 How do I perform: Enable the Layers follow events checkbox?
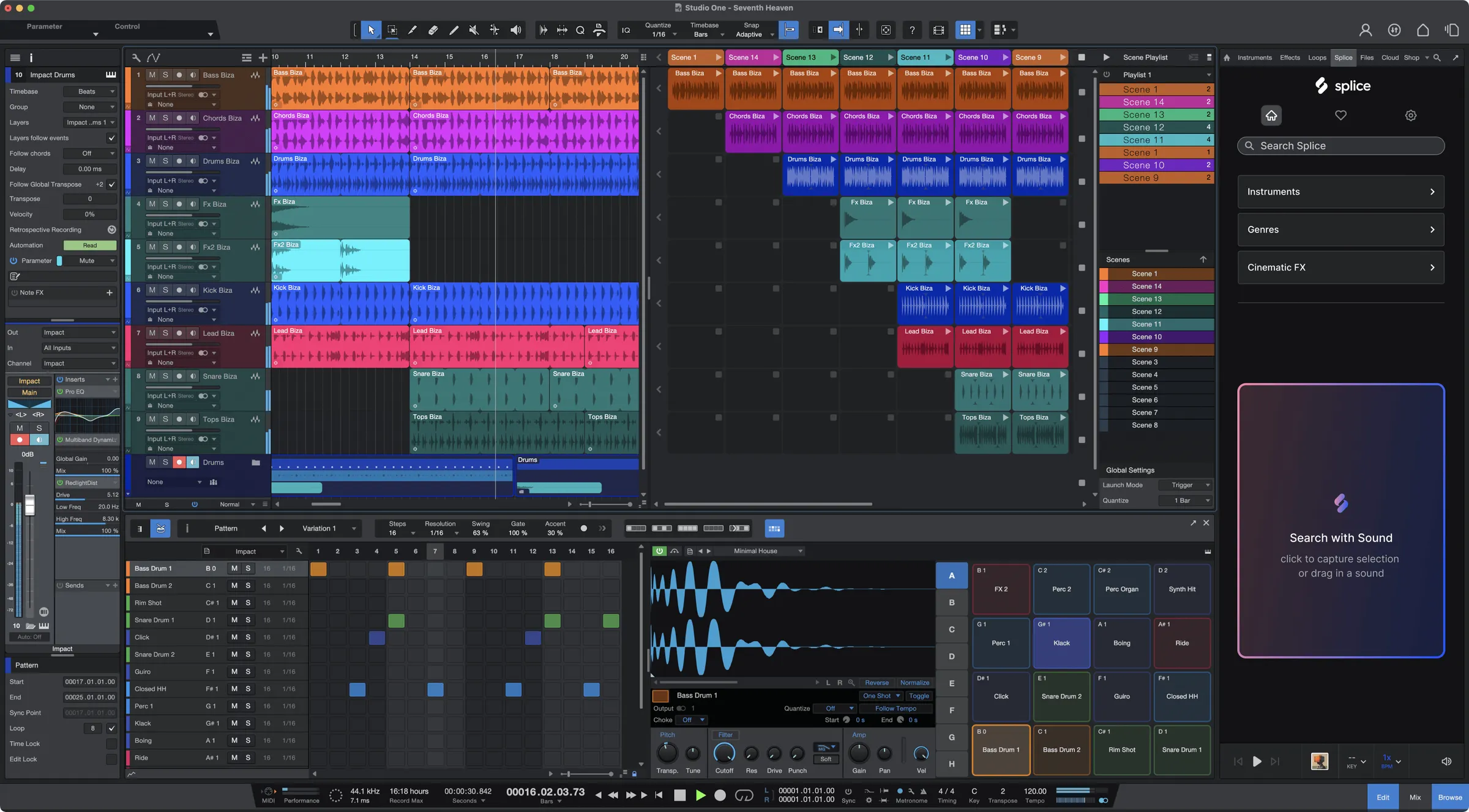point(111,138)
